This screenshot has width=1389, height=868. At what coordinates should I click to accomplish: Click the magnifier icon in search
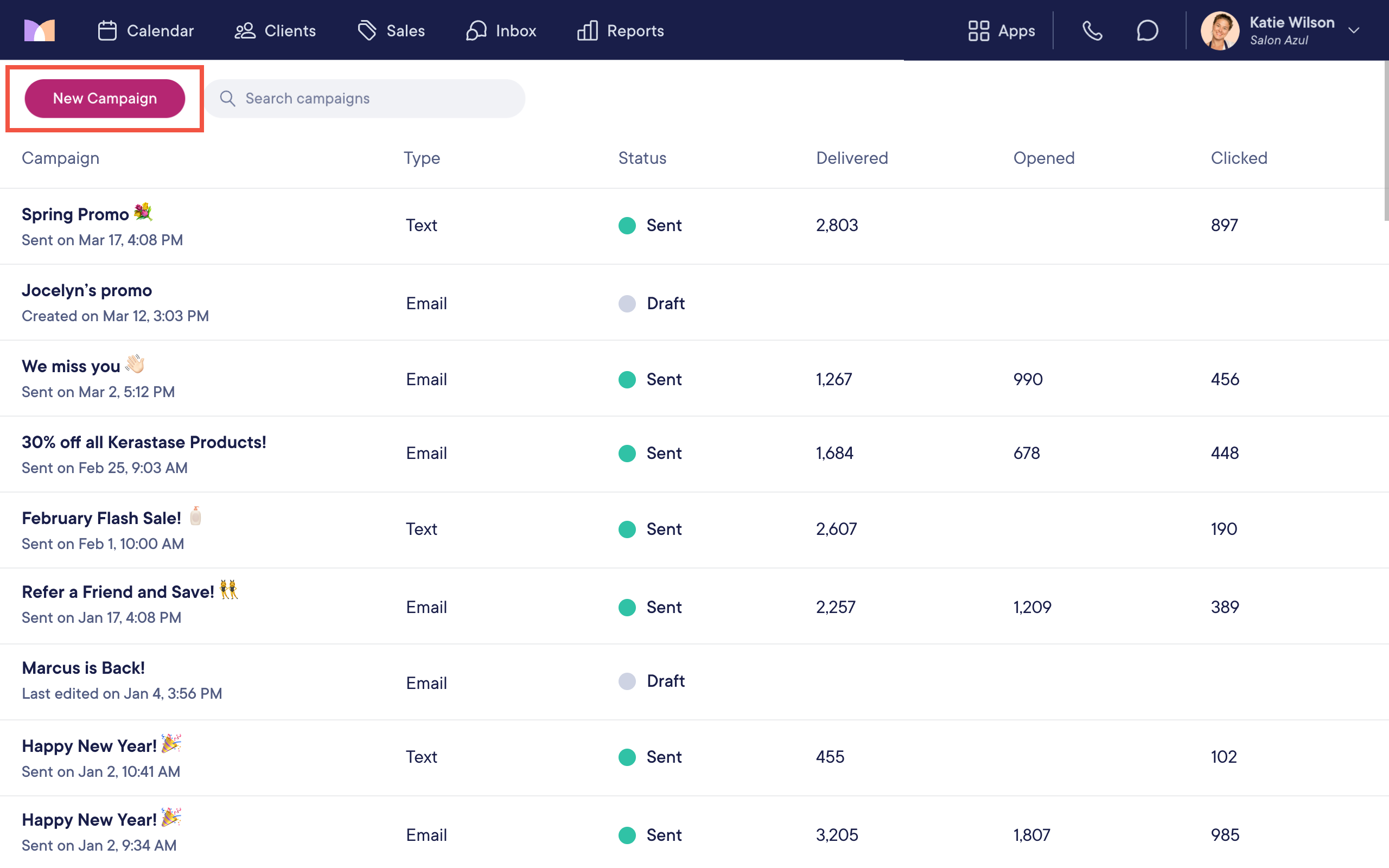coord(227,98)
